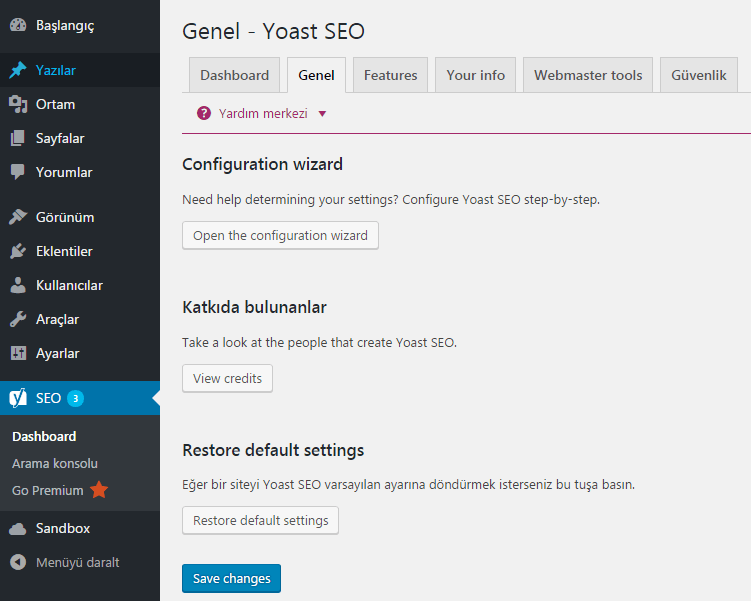Click the Görünüm paintbrush icon
This screenshot has height=601, width=751.
[x=18, y=217]
